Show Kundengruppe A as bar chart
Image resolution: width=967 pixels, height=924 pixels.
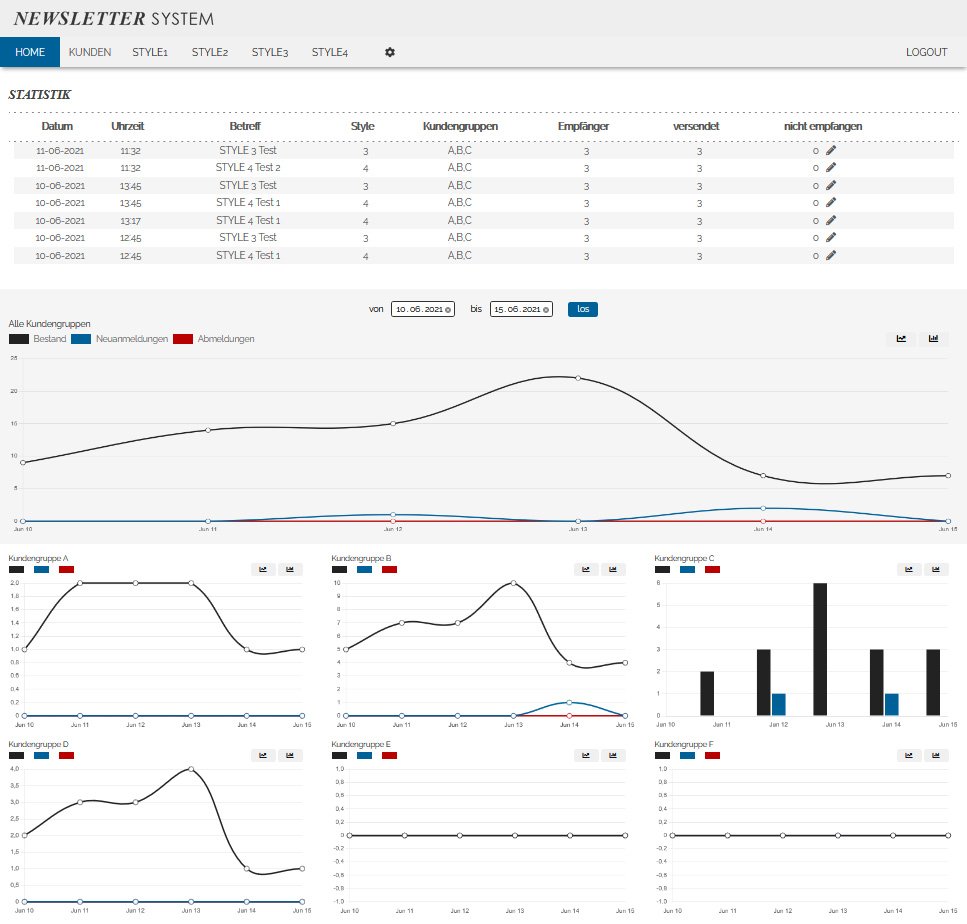tap(290, 569)
